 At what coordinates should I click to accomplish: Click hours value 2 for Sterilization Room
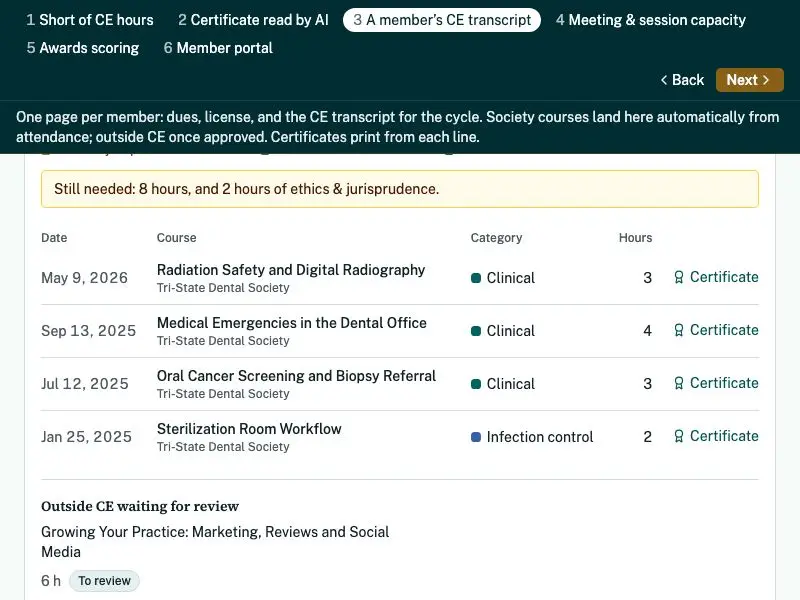[647, 437]
